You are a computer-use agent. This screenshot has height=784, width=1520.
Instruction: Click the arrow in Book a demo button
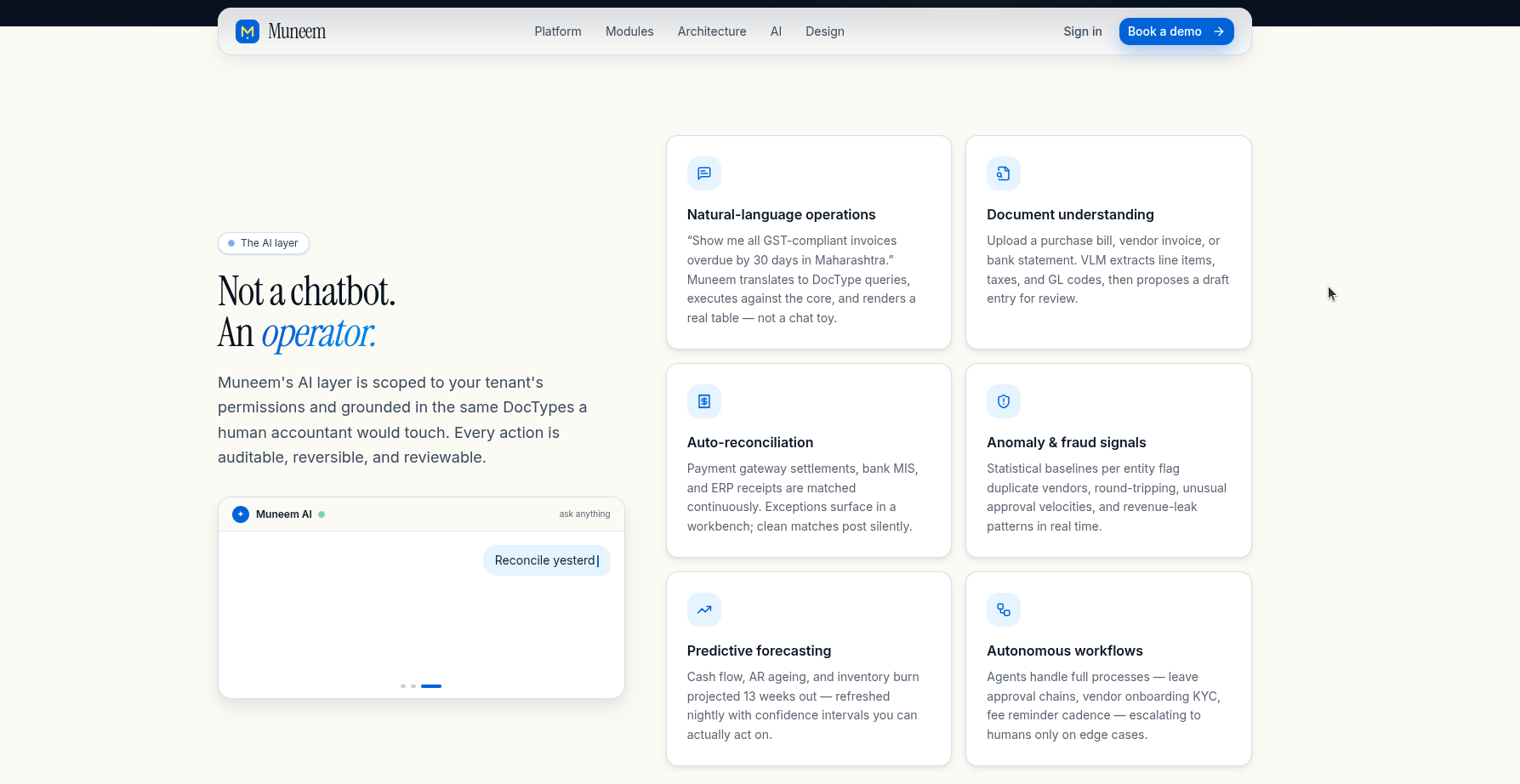point(1219,31)
